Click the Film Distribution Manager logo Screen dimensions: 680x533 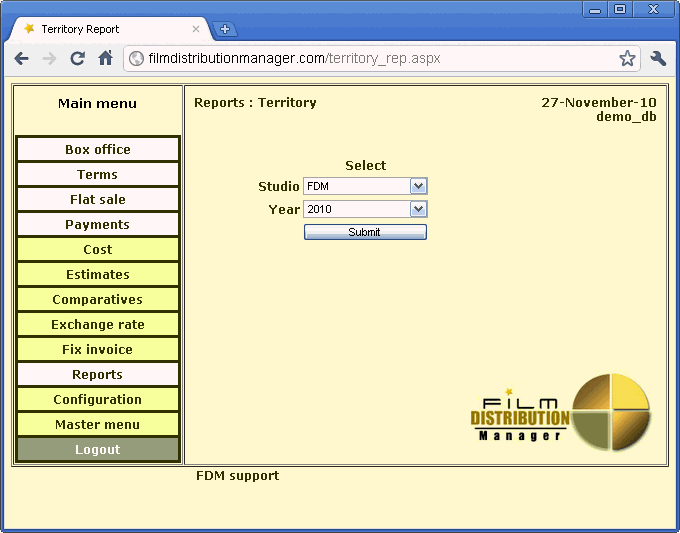coord(560,412)
